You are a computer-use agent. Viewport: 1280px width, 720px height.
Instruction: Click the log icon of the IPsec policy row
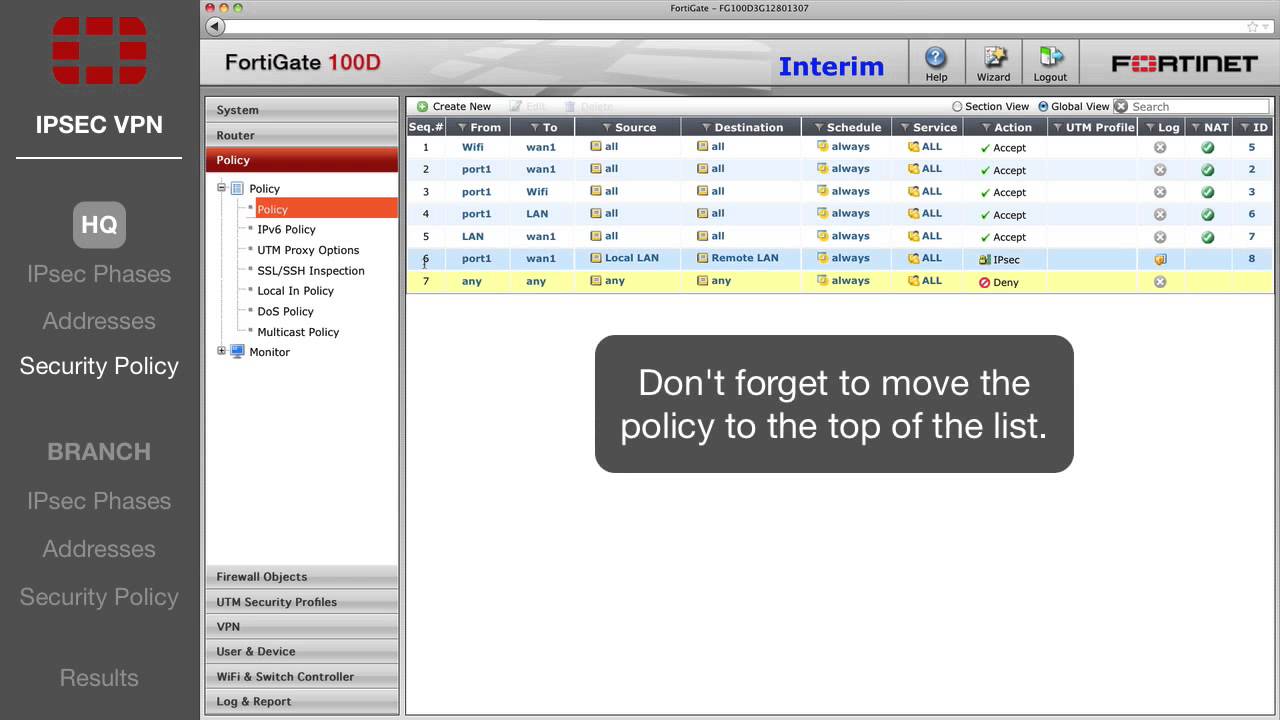point(1160,259)
